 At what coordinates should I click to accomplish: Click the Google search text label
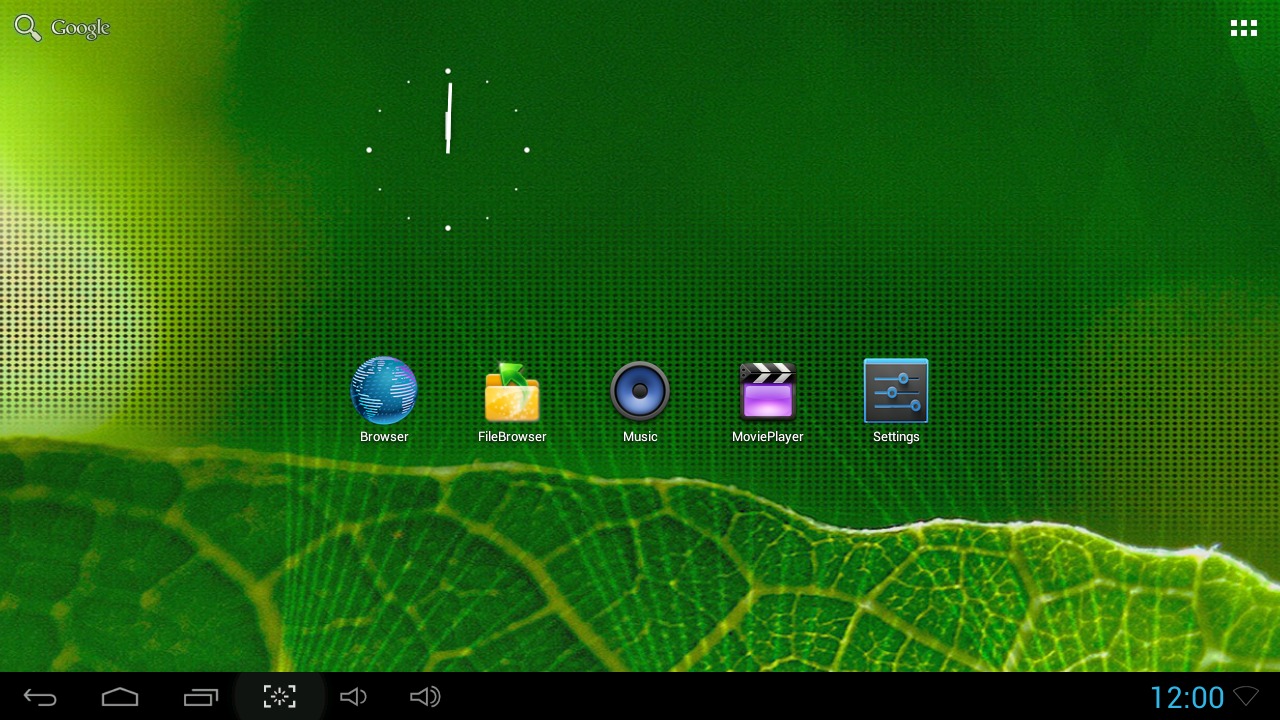pyautogui.click(x=80, y=28)
